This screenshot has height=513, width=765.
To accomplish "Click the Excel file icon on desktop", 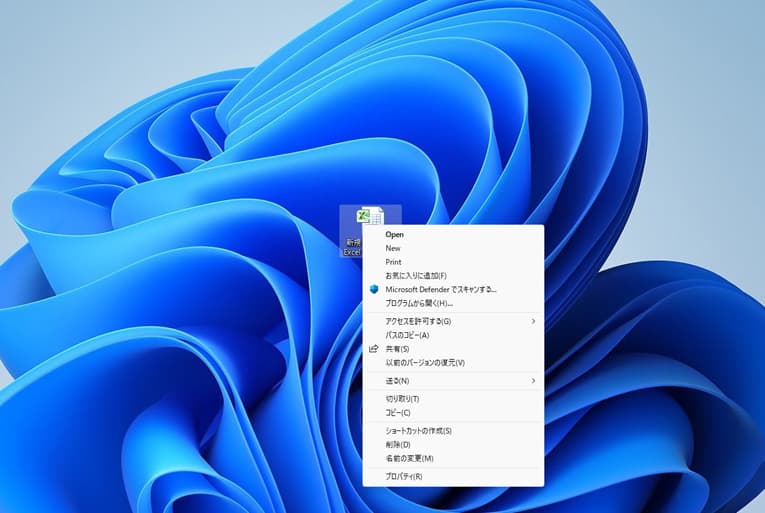I will point(370,218).
